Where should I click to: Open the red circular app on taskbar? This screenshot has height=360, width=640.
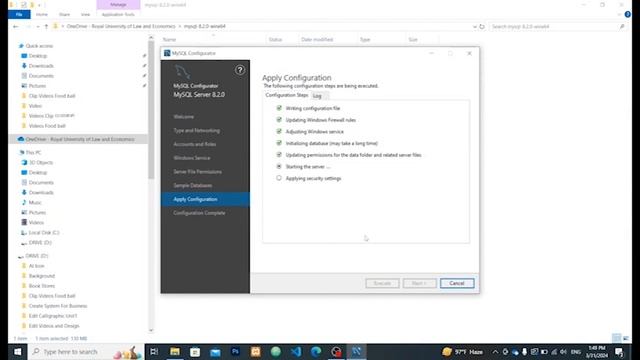pos(336,351)
